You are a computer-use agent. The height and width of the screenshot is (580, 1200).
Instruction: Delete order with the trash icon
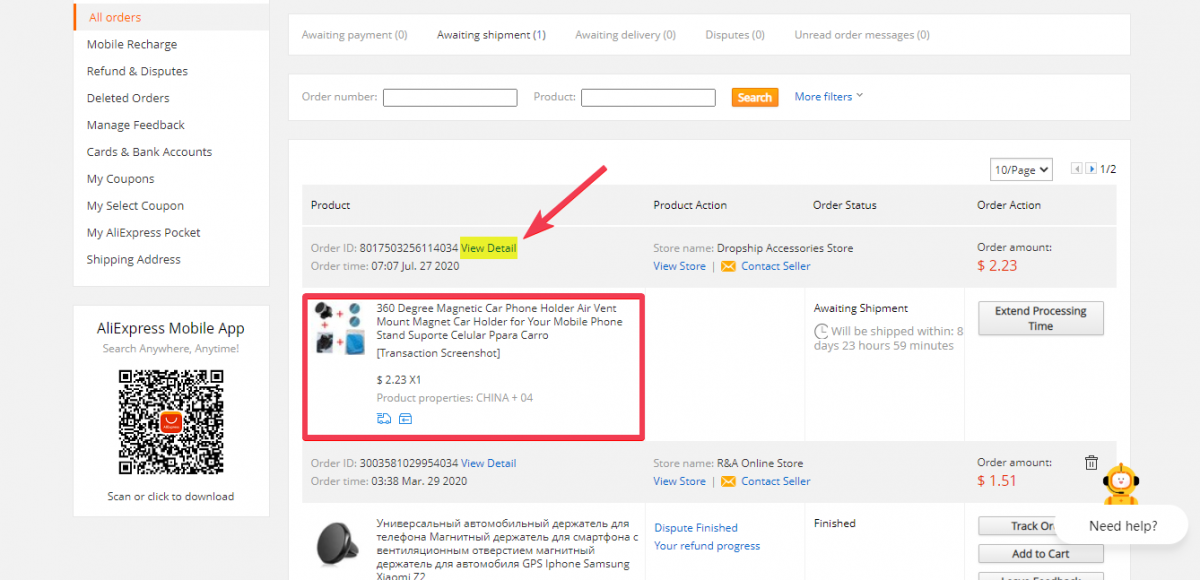(1091, 463)
